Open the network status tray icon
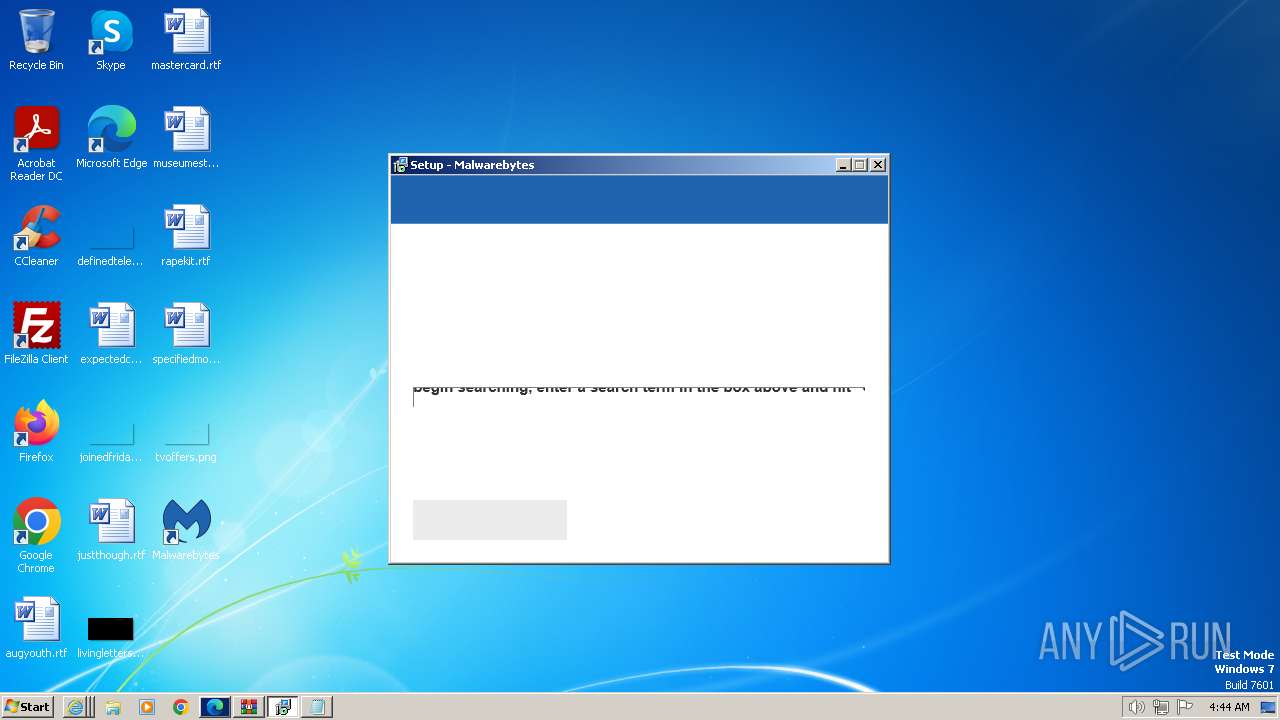 pos(1161,707)
